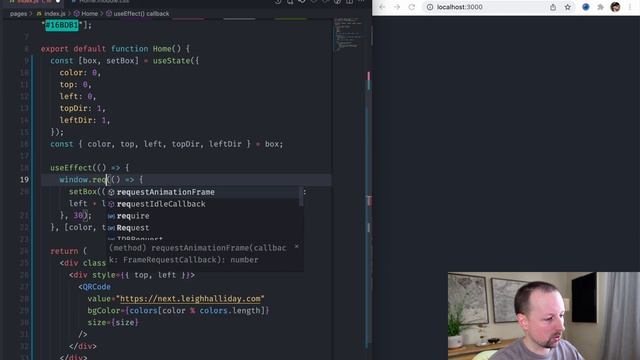Choose the require autocomplete entry
Viewport: 640px width, 360px height.
coord(204,216)
